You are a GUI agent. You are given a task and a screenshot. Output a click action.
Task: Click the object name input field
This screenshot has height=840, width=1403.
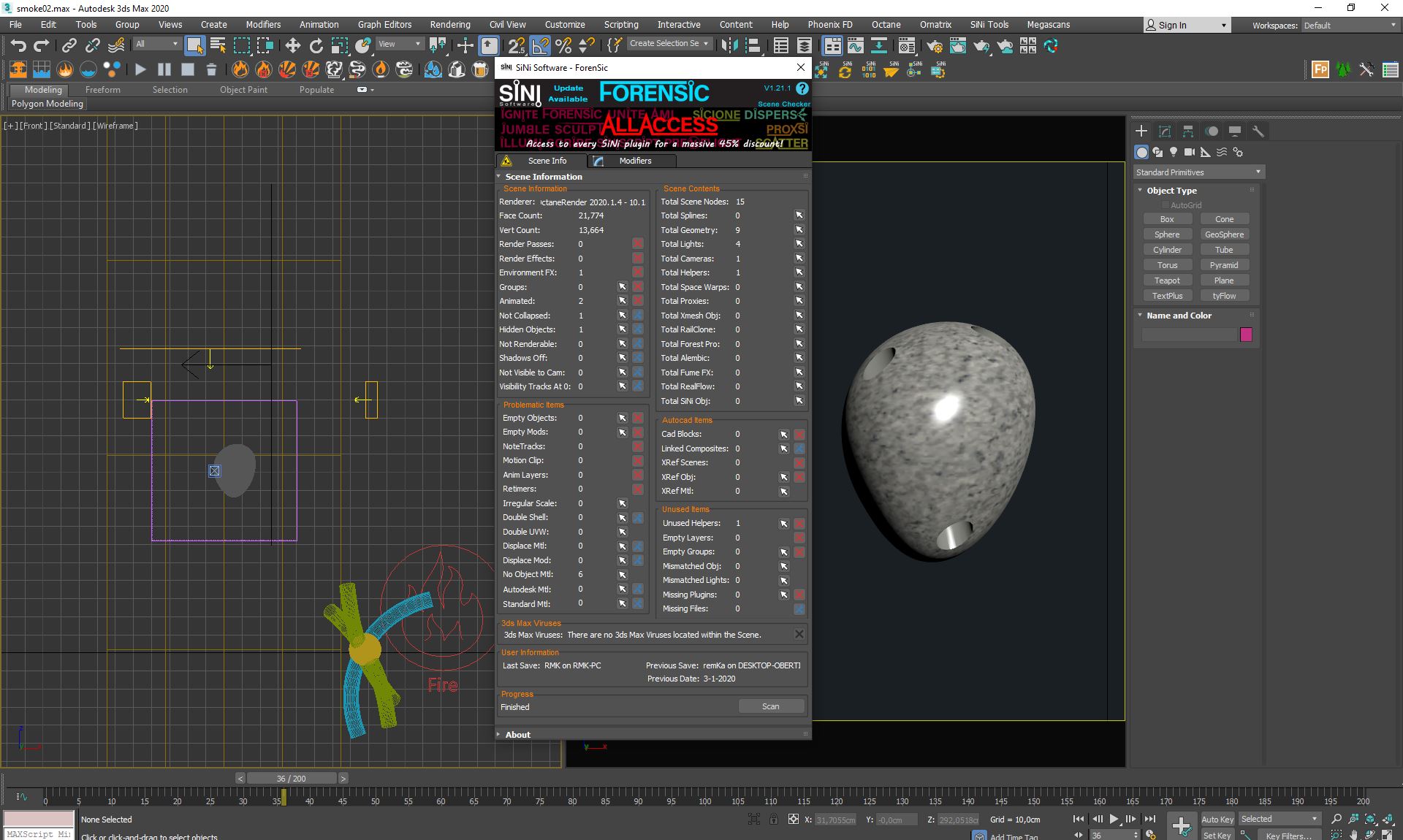(1189, 335)
